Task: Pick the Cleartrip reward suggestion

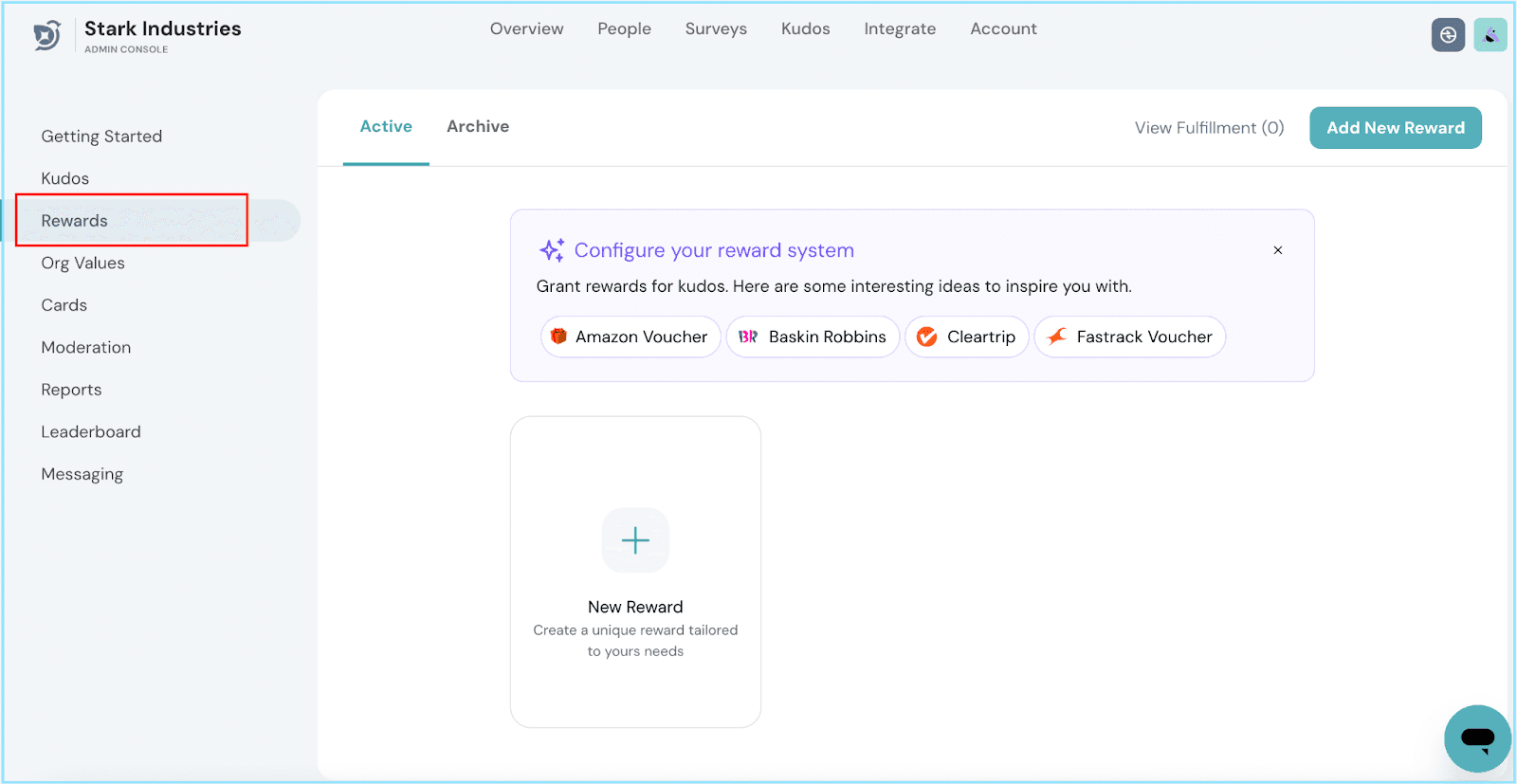Action: point(966,337)
